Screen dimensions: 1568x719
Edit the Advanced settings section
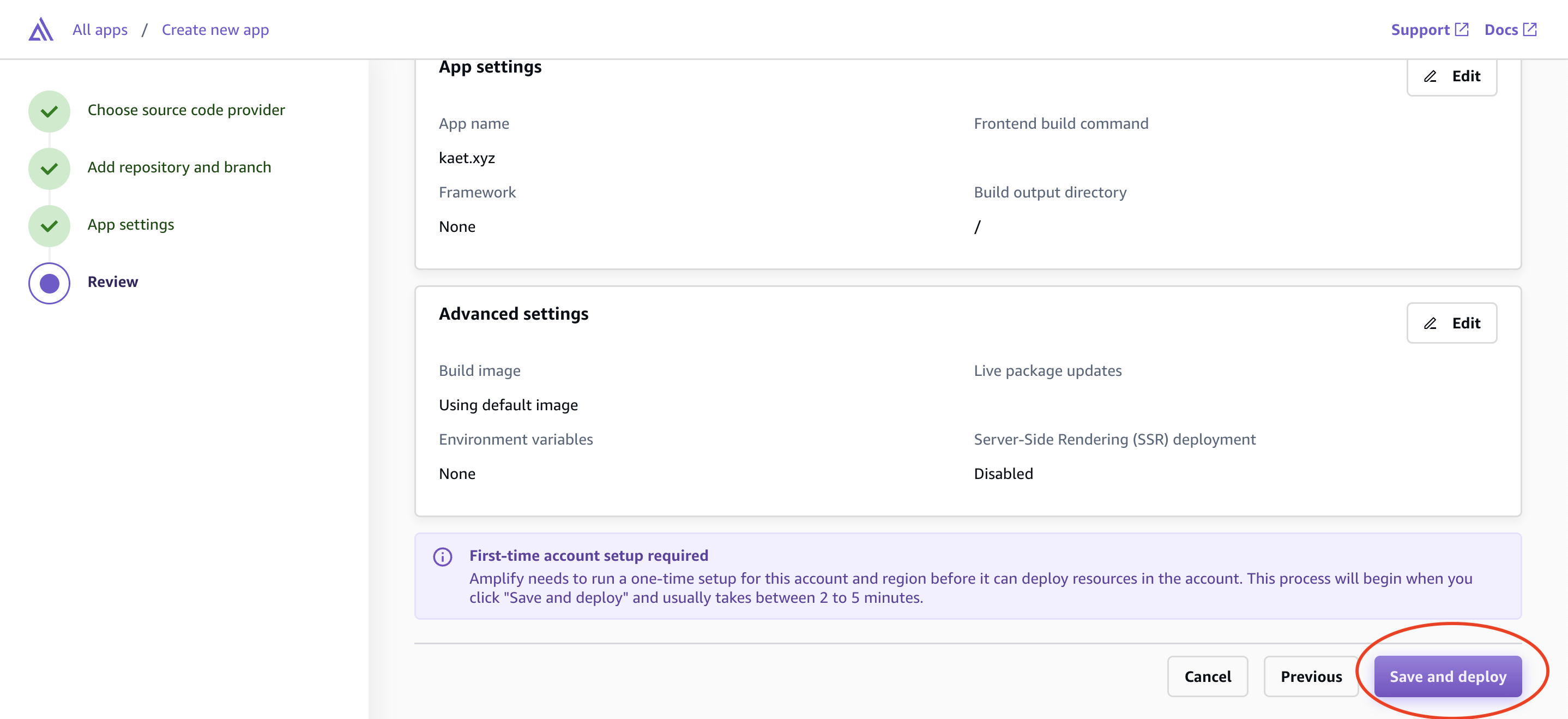[1452, 323]
